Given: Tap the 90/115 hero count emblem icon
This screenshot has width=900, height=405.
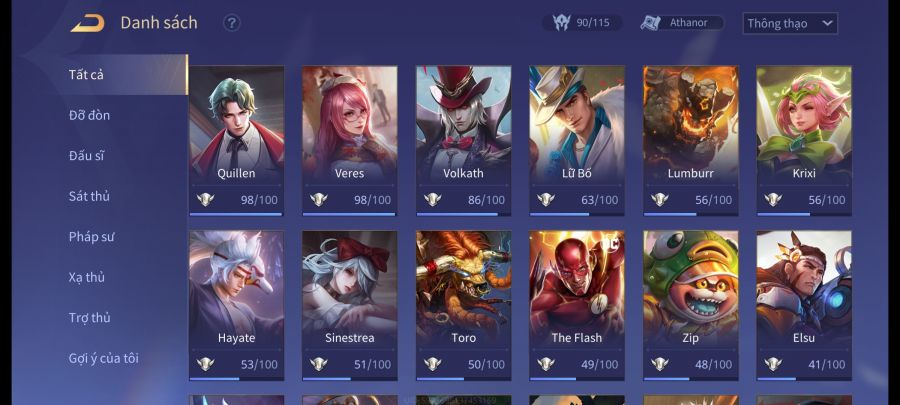Looking at the screenshot, I should coord(561,23).
